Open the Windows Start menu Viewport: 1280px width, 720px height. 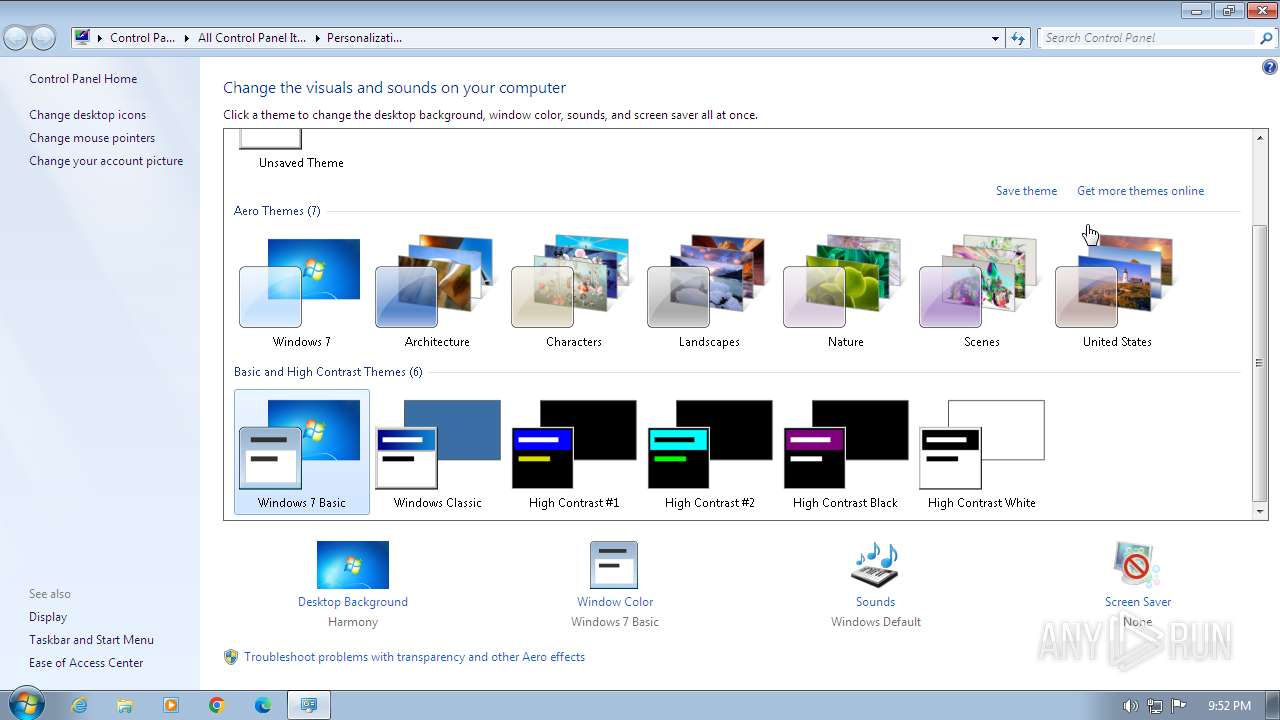pyautogui.click(x=26, y=704)
